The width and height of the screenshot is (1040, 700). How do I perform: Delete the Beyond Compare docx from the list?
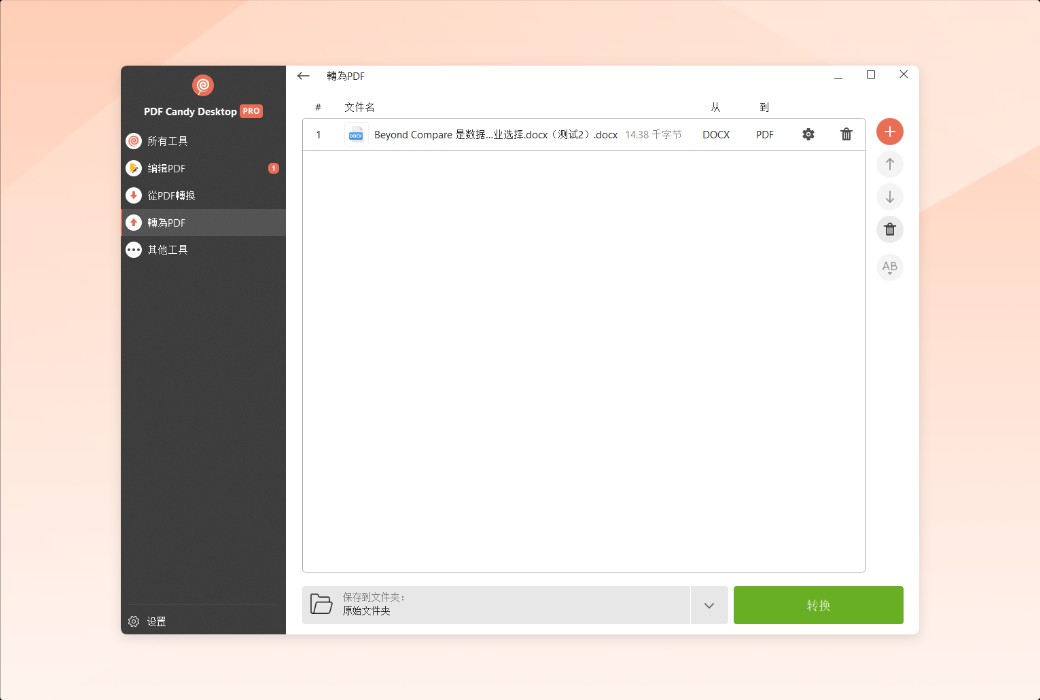846,134
